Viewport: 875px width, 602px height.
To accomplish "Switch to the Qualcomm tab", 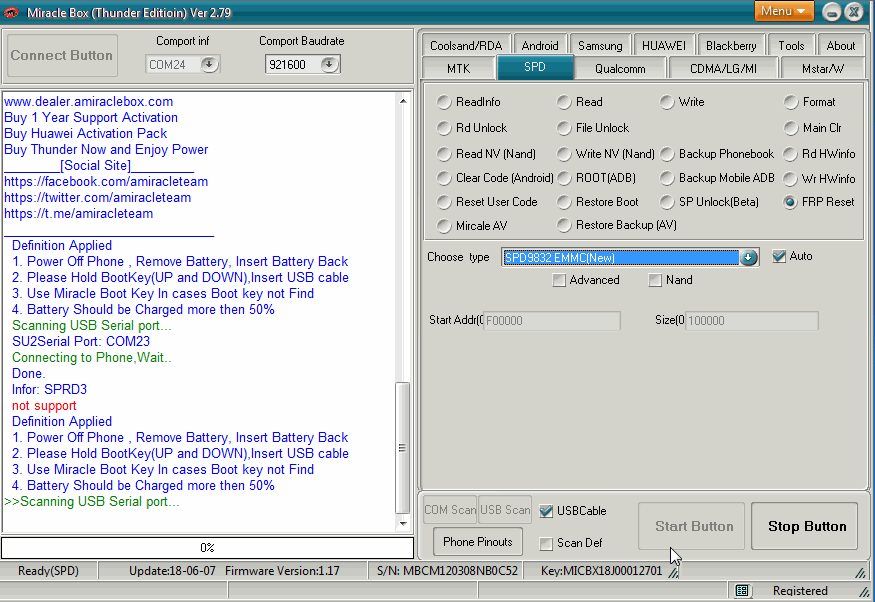I will click(620, 69).
